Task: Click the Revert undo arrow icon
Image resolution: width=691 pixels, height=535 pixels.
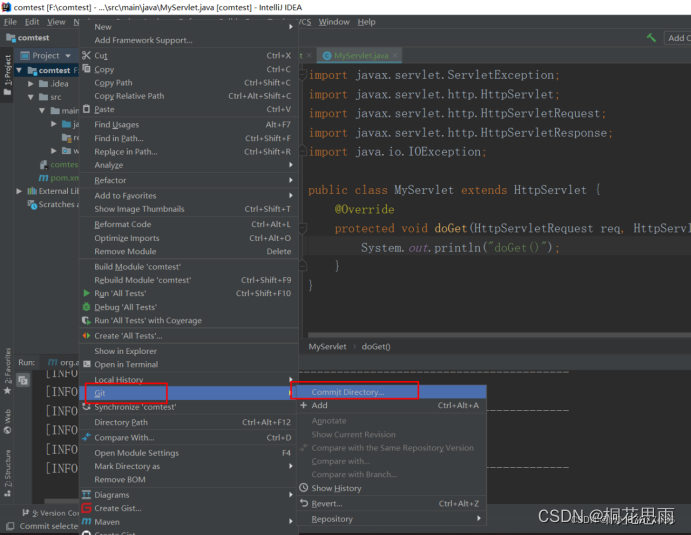Action: 304,503
